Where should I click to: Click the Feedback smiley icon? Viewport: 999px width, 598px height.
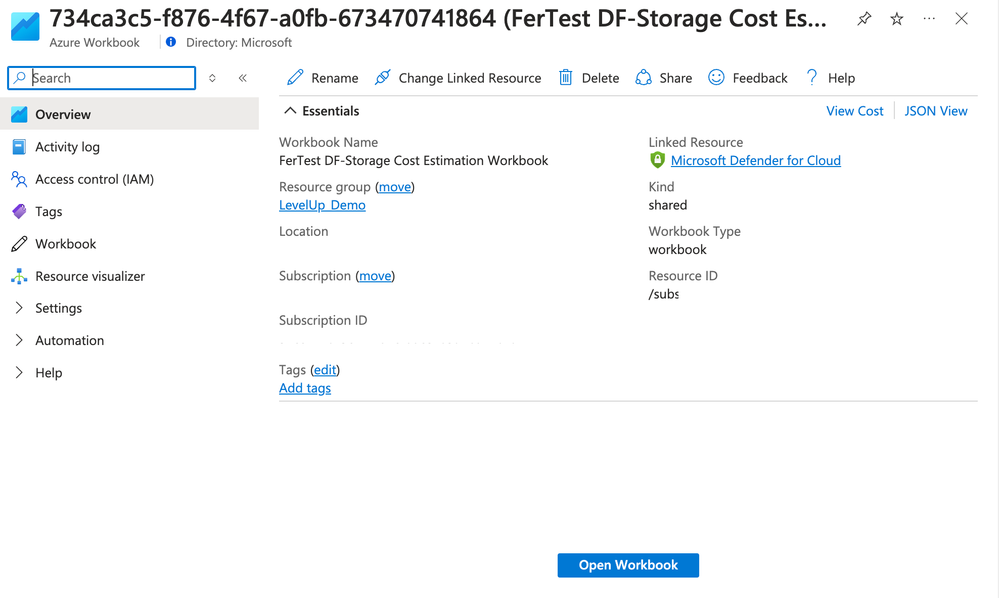pos(716,78)
